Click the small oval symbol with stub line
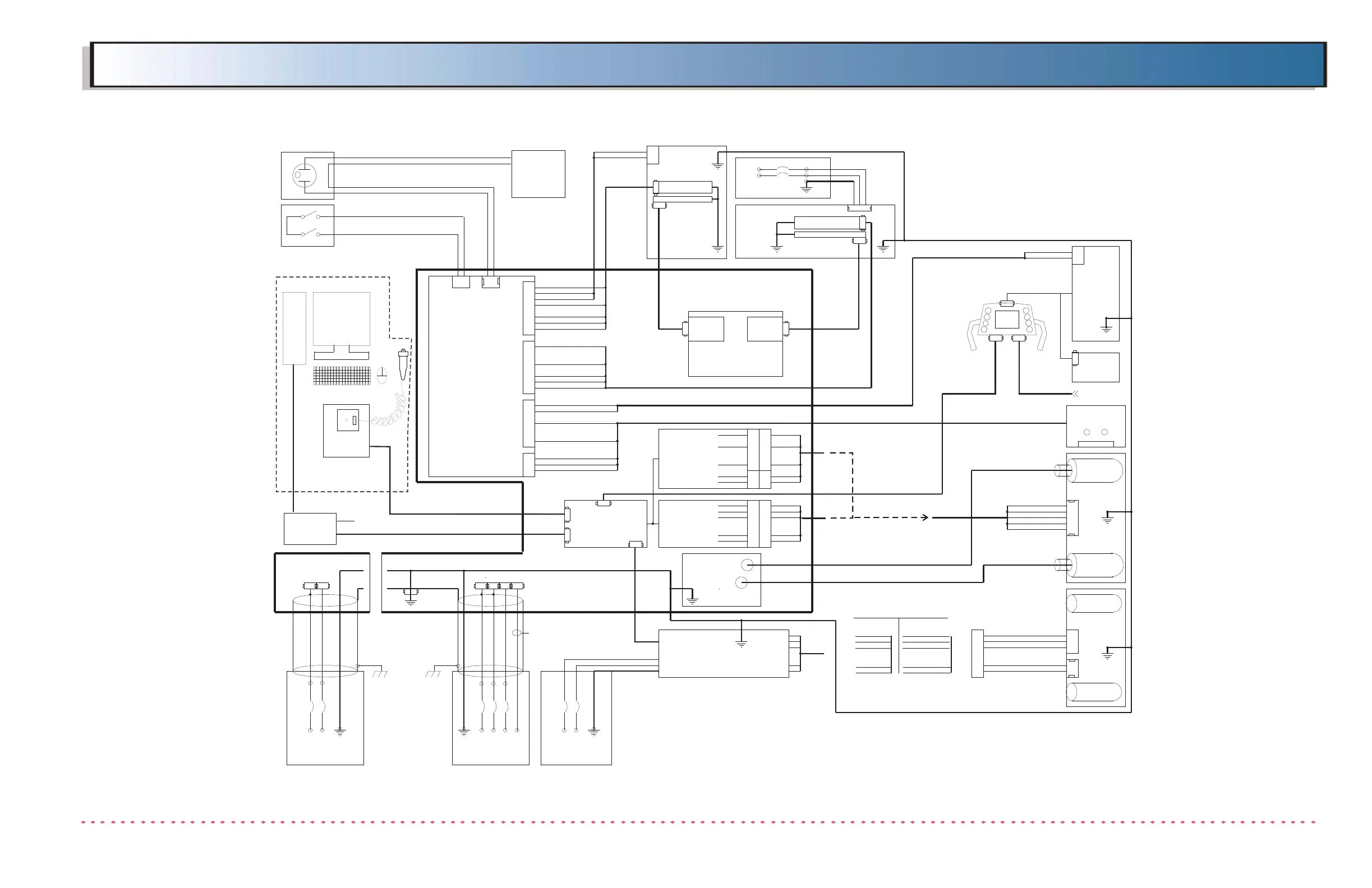The image size is (1372, 888). click(517, 633)
